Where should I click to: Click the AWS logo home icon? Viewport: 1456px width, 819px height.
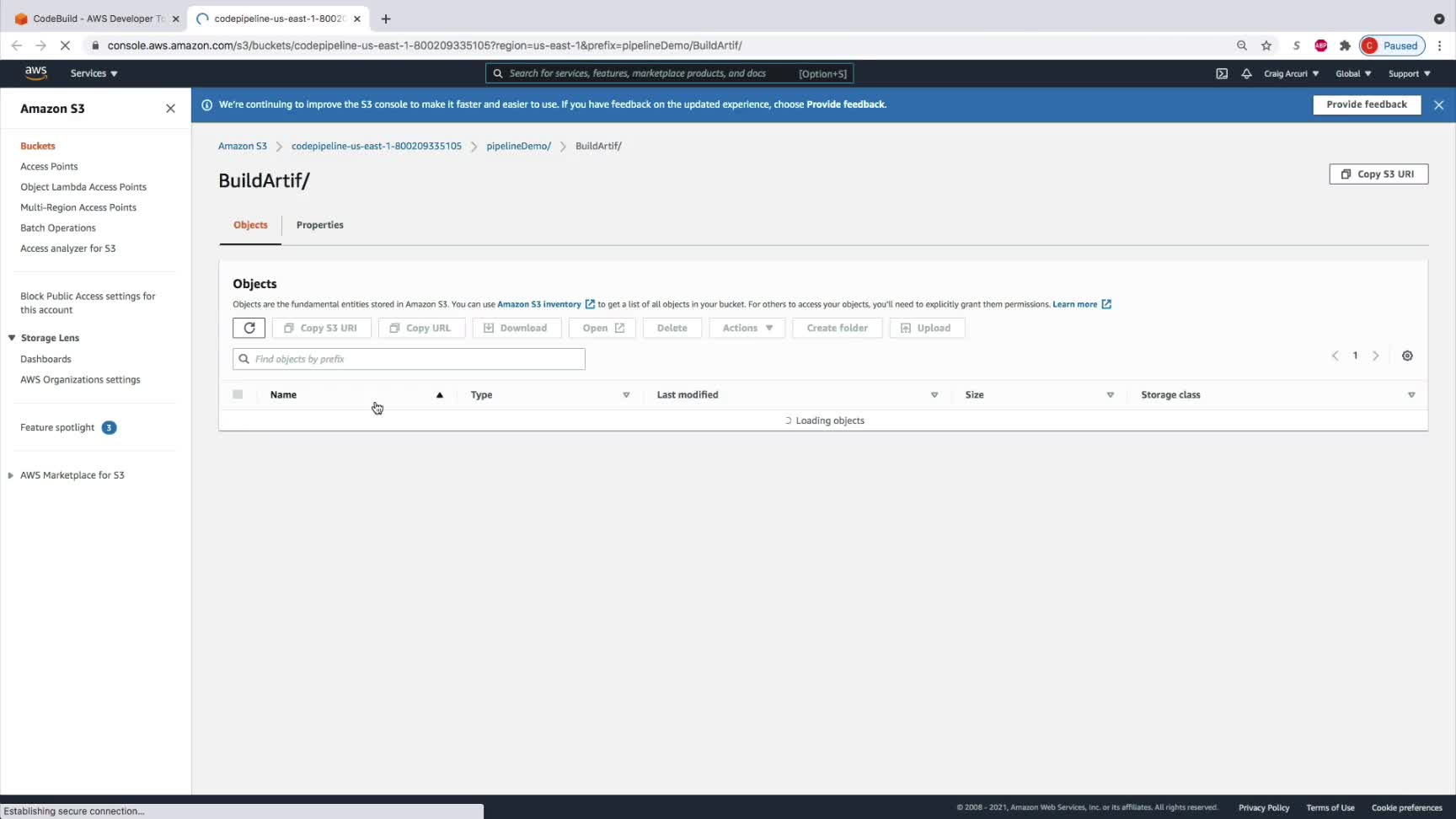pyautogui.click(x=35, y=73)
